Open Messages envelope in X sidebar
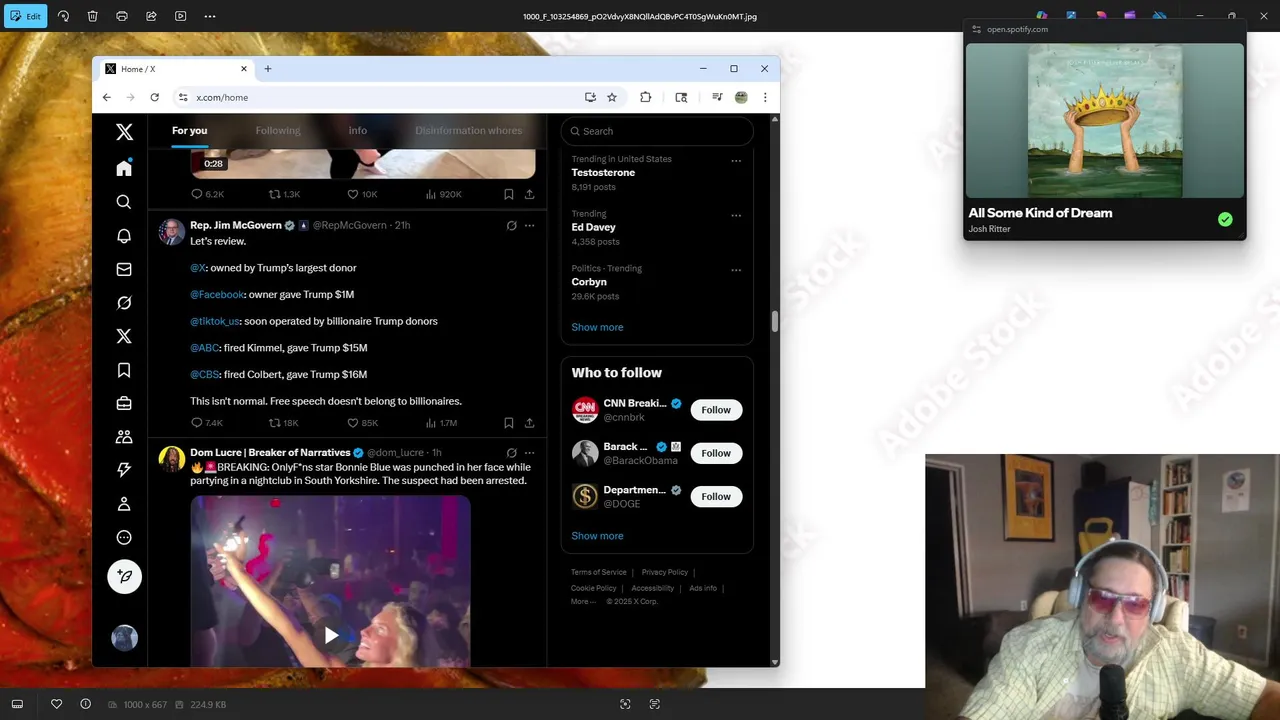This screenshot has height=720, width=1280. (124, 269)
